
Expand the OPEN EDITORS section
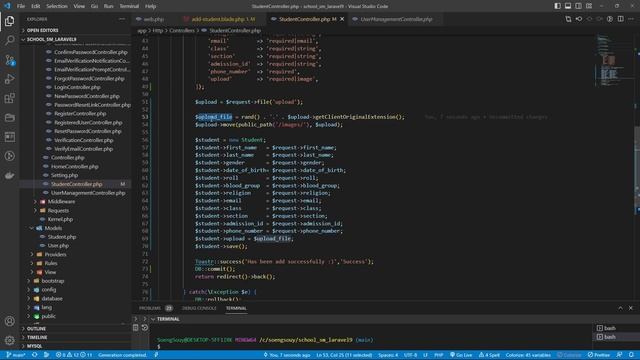[42, 30]
